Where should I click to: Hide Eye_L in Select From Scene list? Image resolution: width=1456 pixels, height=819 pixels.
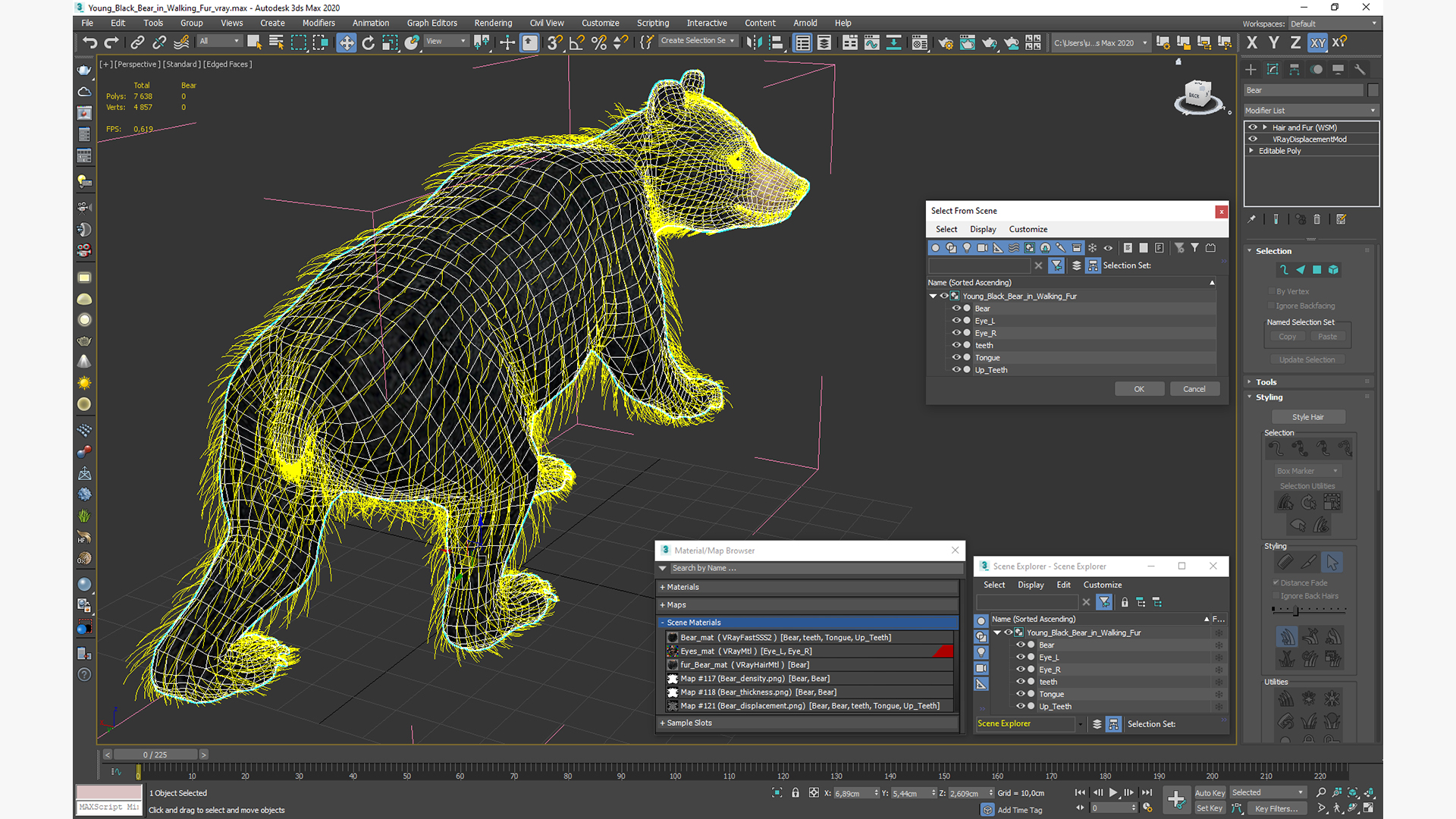click(x=956, y=321)
